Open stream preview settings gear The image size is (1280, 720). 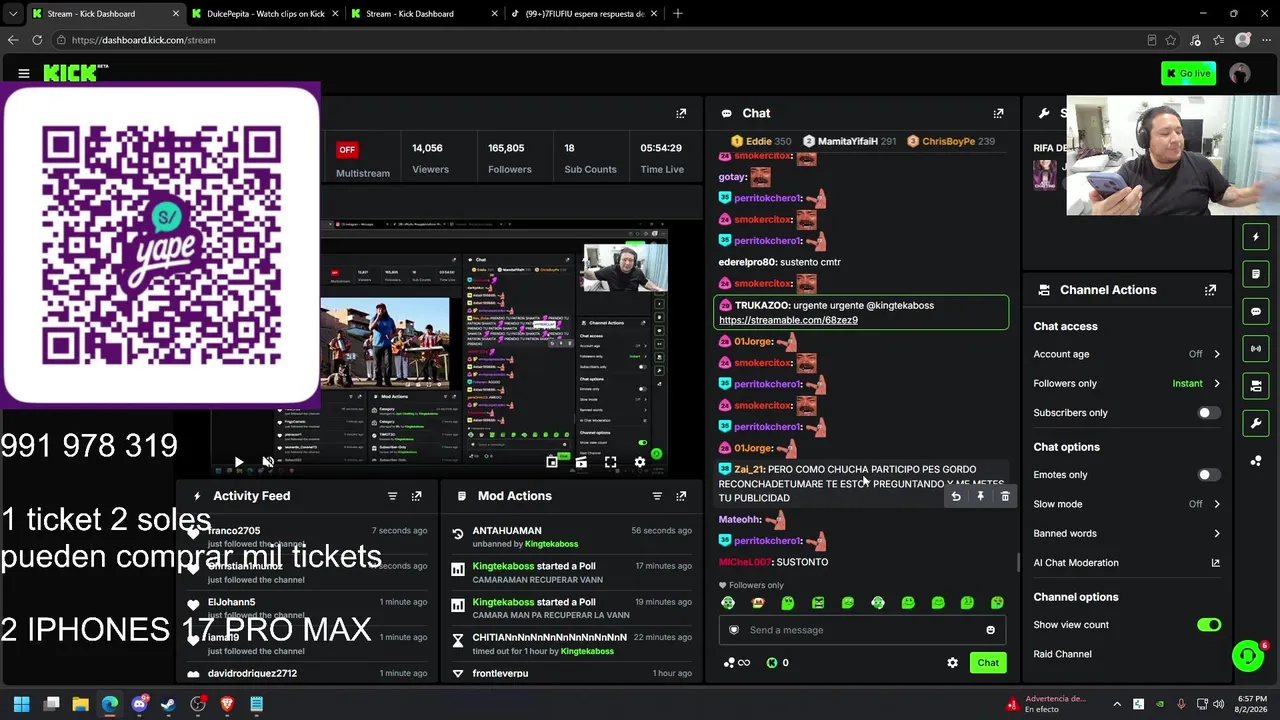click(x=640, y=462)
